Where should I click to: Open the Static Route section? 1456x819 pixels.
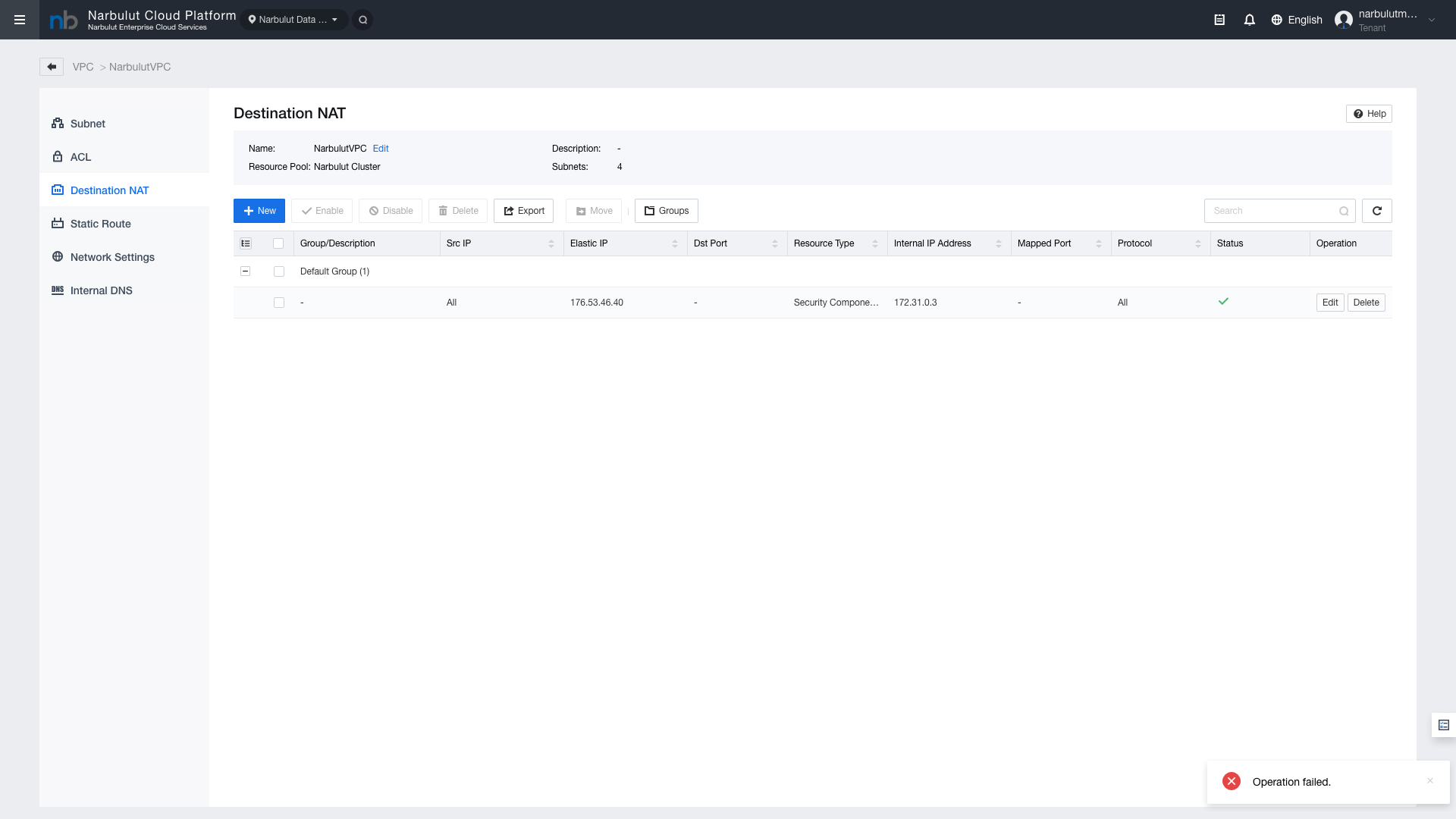pos(124,224)
